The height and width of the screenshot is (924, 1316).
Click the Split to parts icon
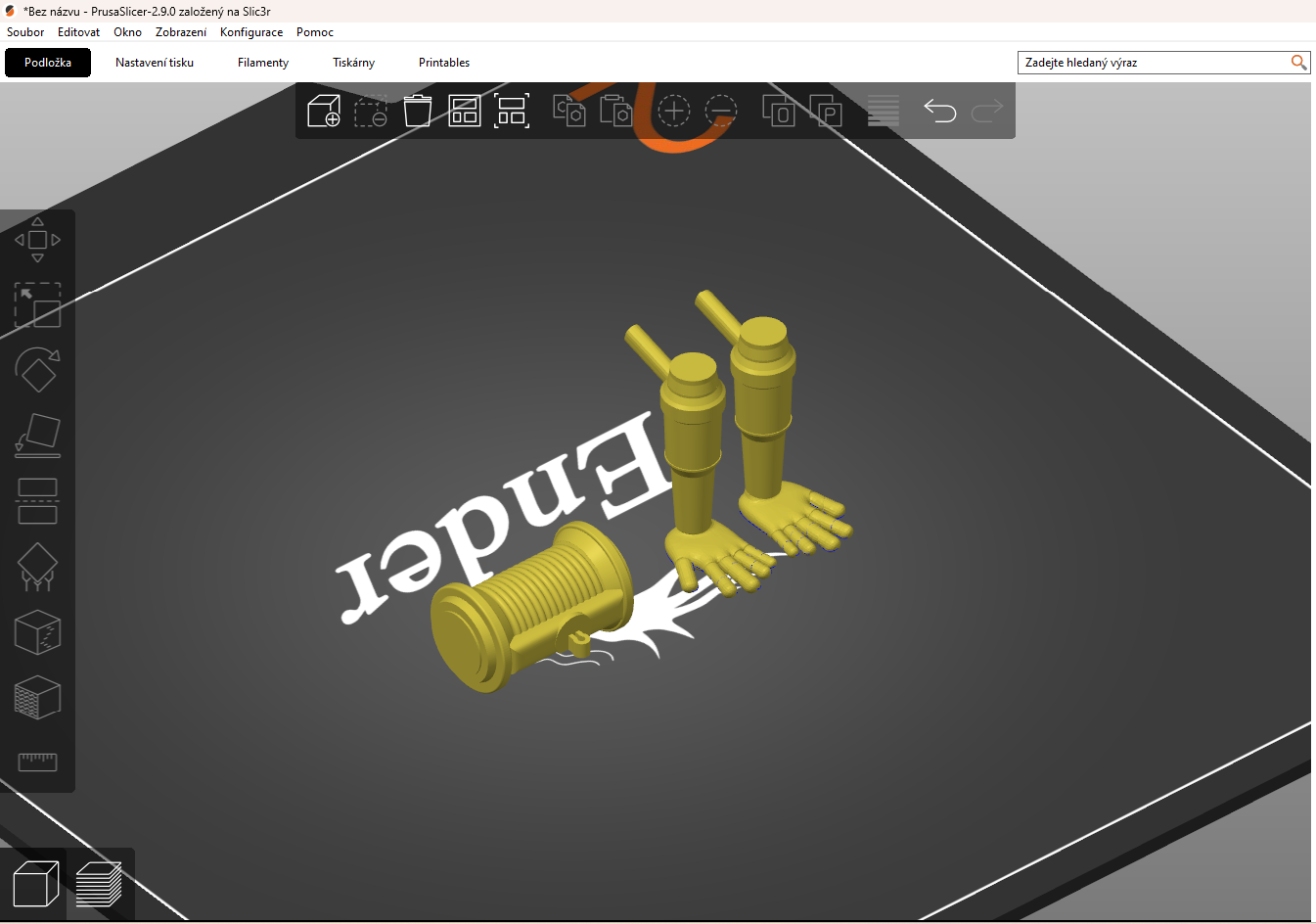pyautogui.click(x=826, y=111)
